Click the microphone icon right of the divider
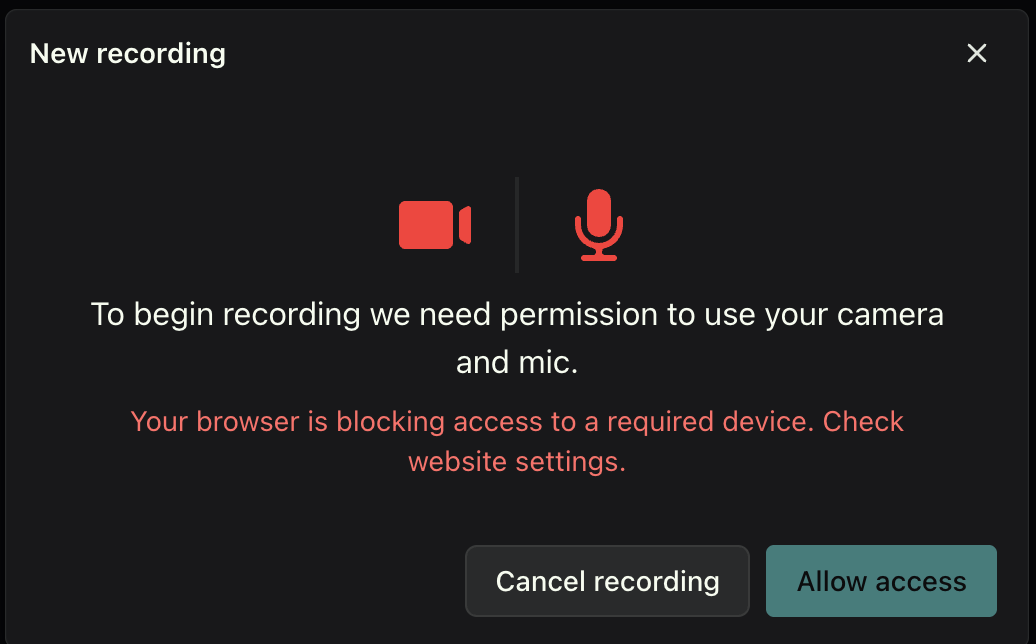Image resolution: width=1036 pixels, height=644 pixels. (599, 224)
